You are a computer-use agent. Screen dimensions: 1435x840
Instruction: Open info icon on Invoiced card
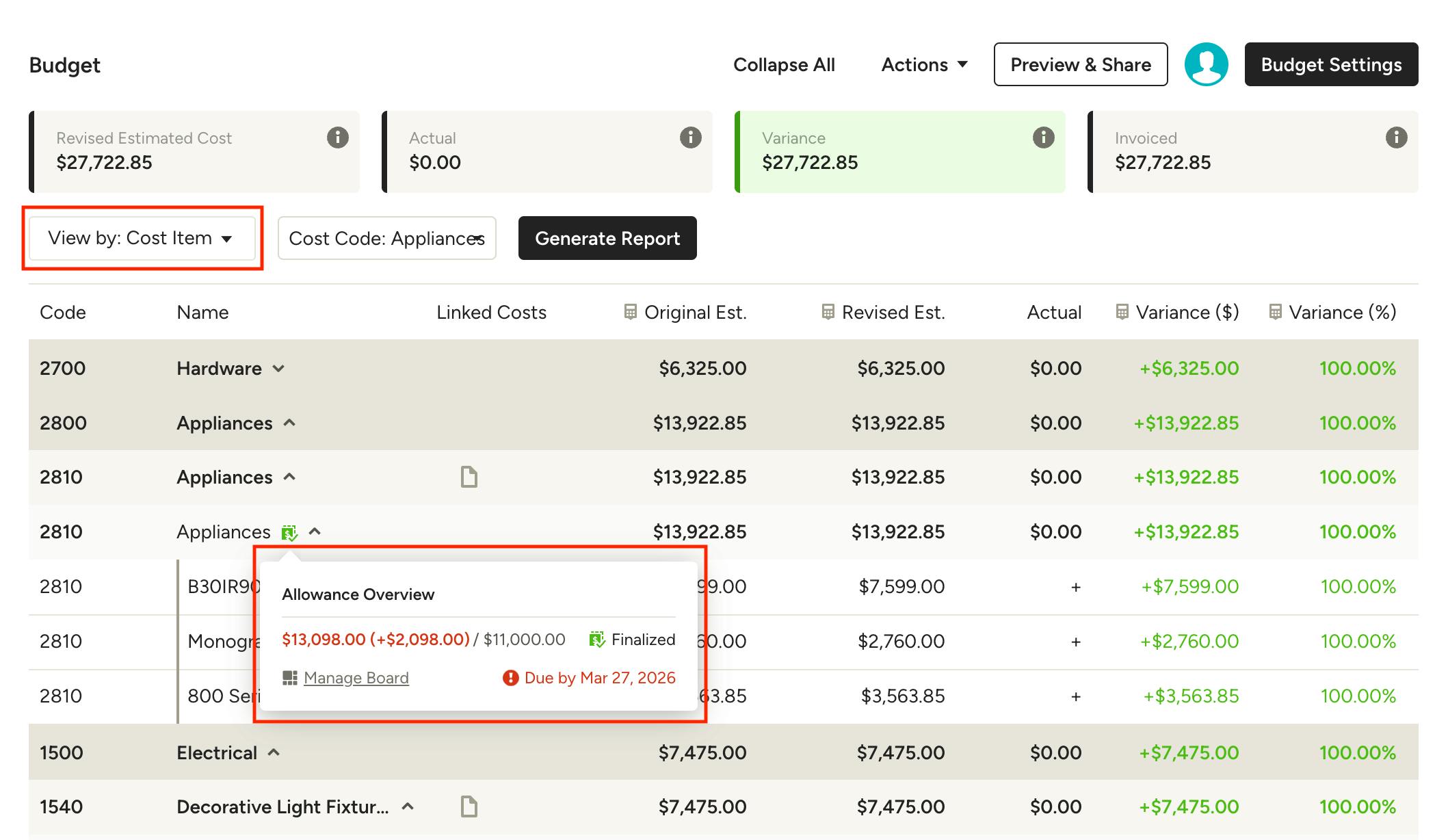[x=1397, y=137]
